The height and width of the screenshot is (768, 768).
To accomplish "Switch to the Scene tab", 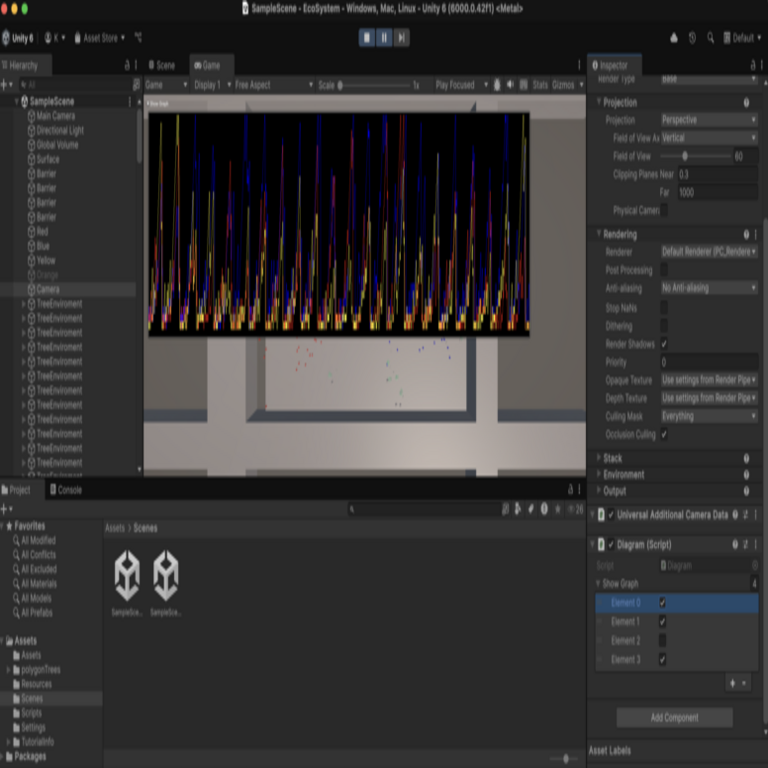I will [x=164, y=65].
